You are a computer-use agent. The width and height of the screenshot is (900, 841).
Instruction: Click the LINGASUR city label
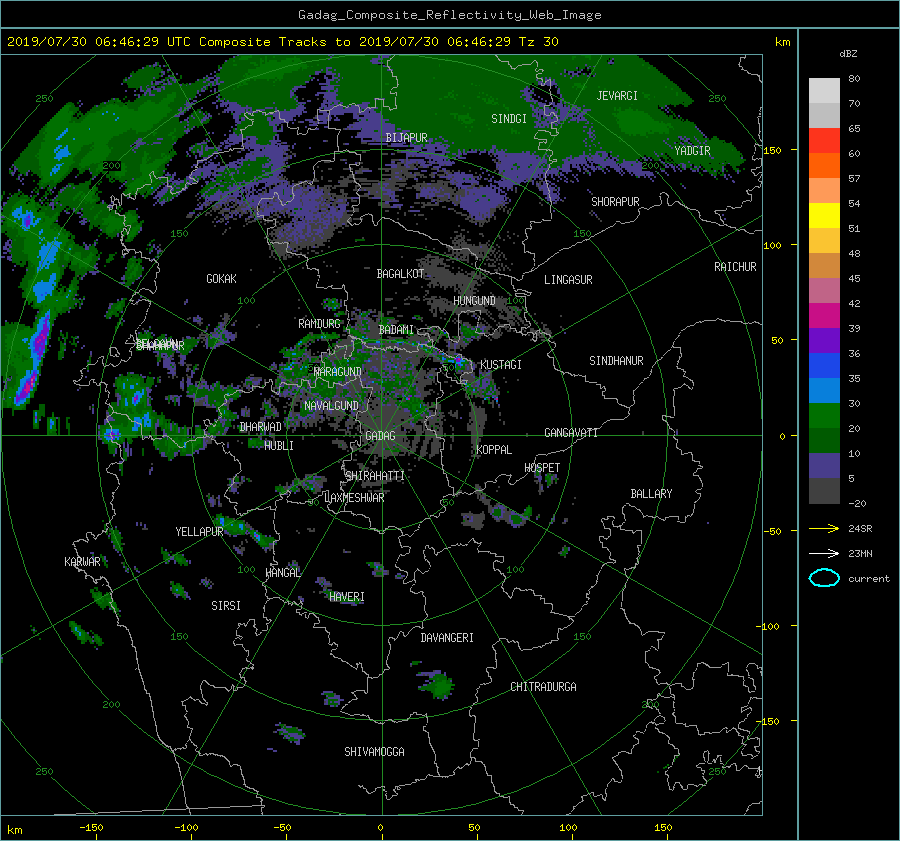point(568,280)
